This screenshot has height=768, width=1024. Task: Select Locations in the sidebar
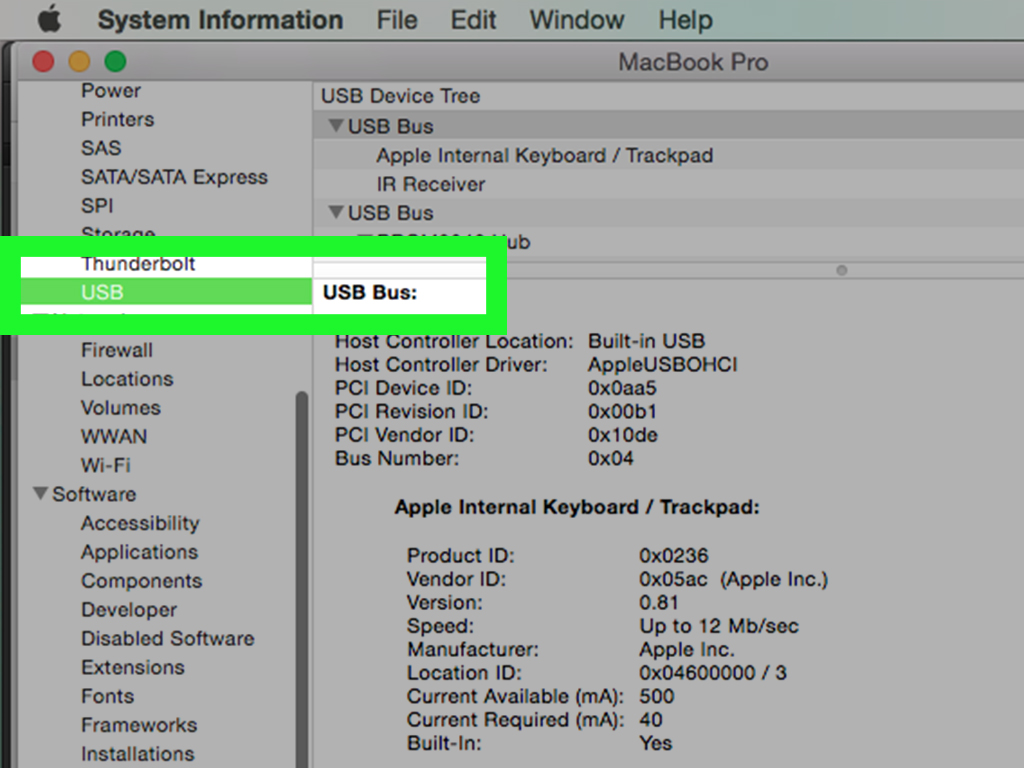pyautogui.click(x=127, y=379)
